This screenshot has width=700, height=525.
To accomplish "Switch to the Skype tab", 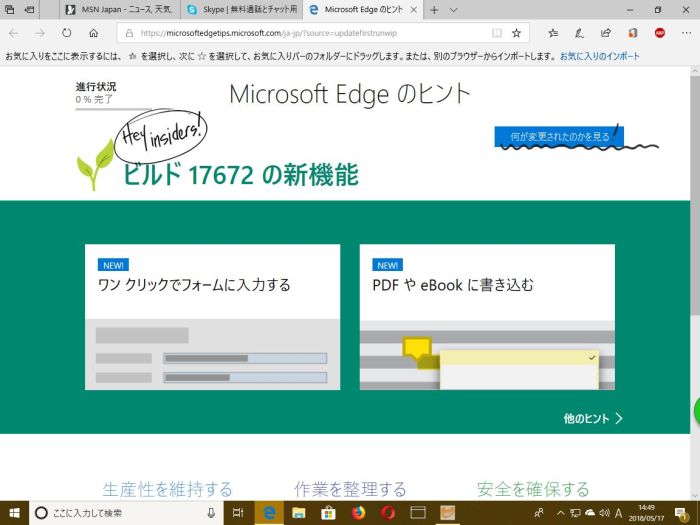I will tap(240, 9).
